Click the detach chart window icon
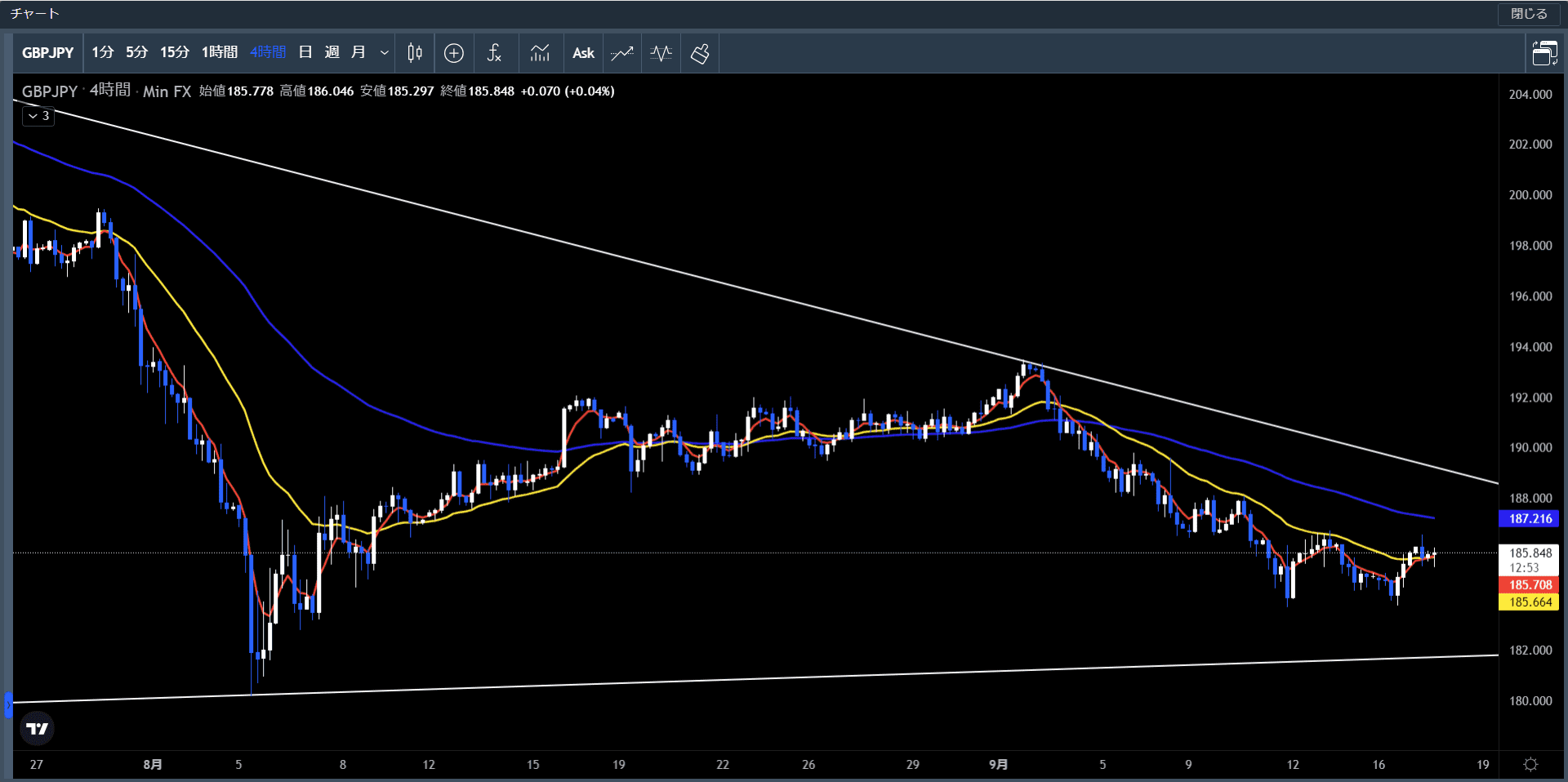The image size is (1568, 782). pos(1544,53)
